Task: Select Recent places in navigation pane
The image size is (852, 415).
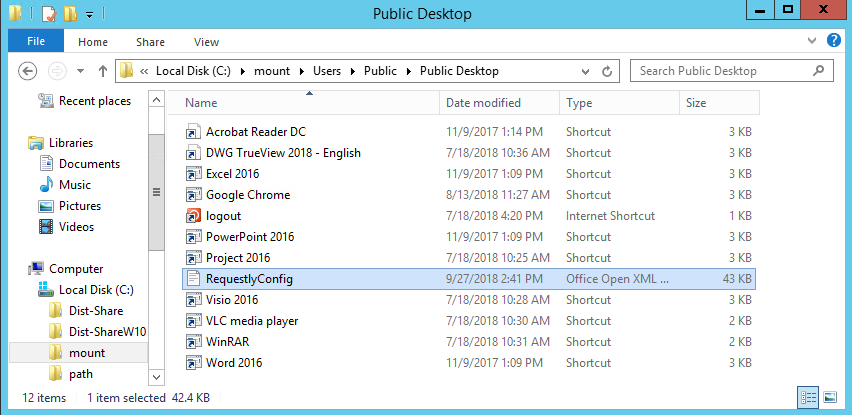Action: click(85, 101)
